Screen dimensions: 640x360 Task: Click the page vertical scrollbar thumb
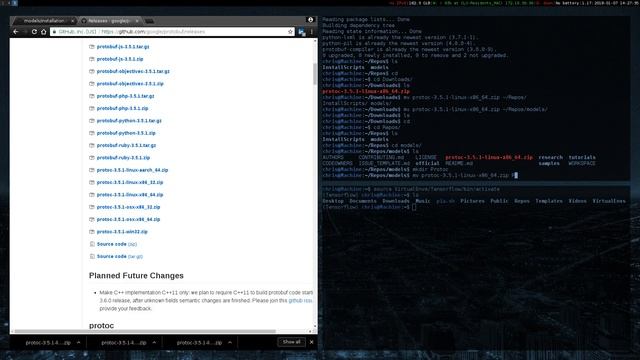coord(315,74)
